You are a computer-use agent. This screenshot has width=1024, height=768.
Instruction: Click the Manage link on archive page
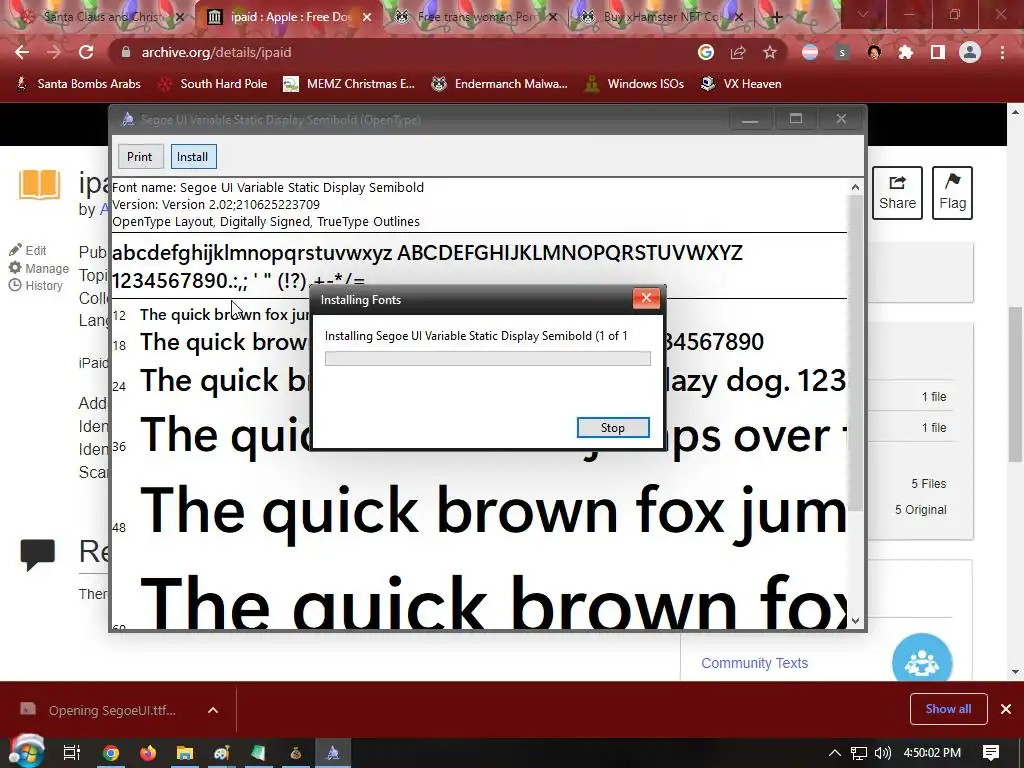pos(39,268)
